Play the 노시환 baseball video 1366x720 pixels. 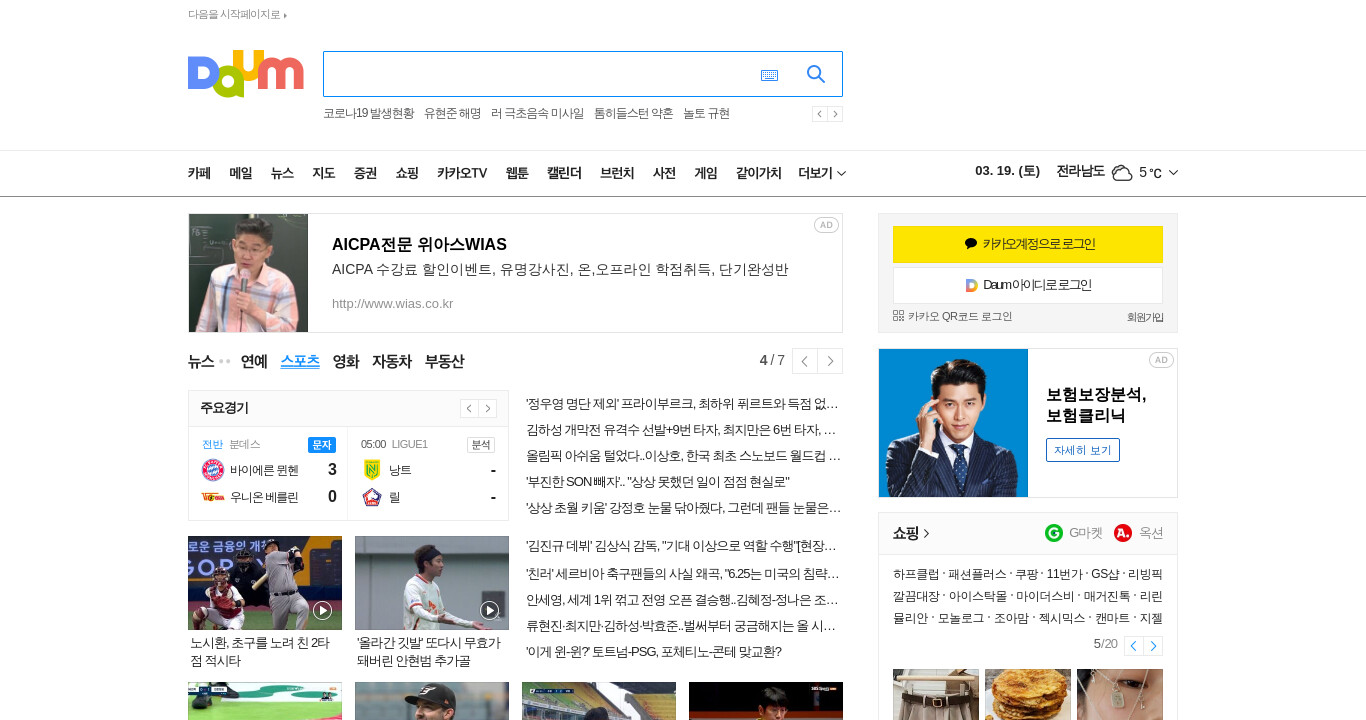point(322,610)
